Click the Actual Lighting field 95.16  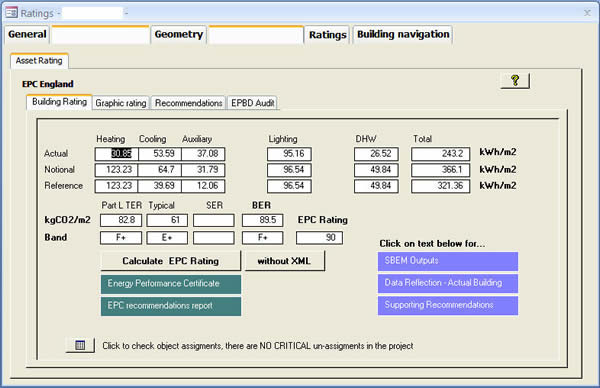coord(289,154)
